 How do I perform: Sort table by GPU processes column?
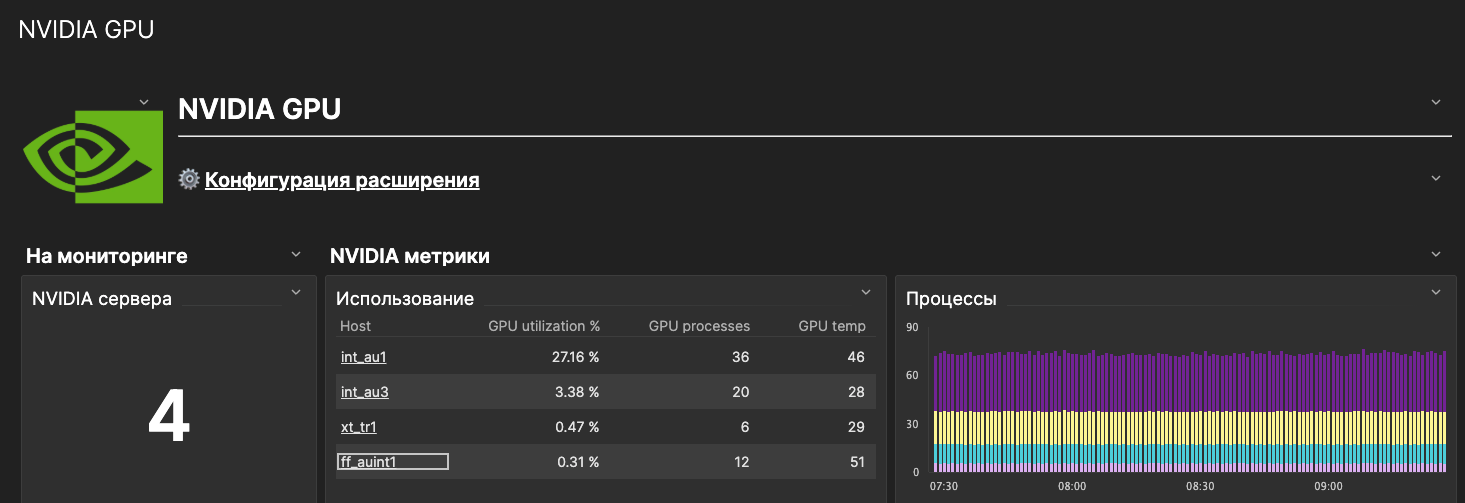coord(699,326)
